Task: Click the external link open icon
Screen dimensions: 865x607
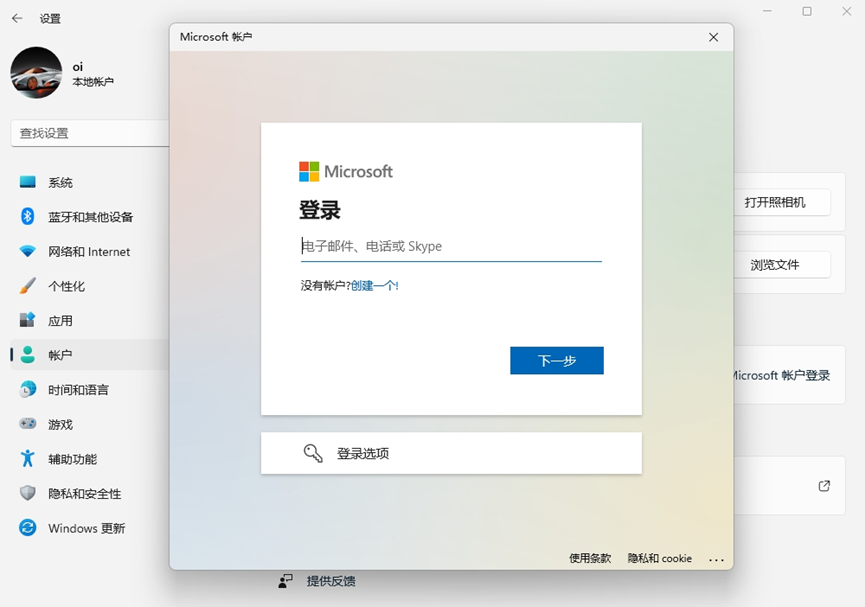Action: point(824,486)
